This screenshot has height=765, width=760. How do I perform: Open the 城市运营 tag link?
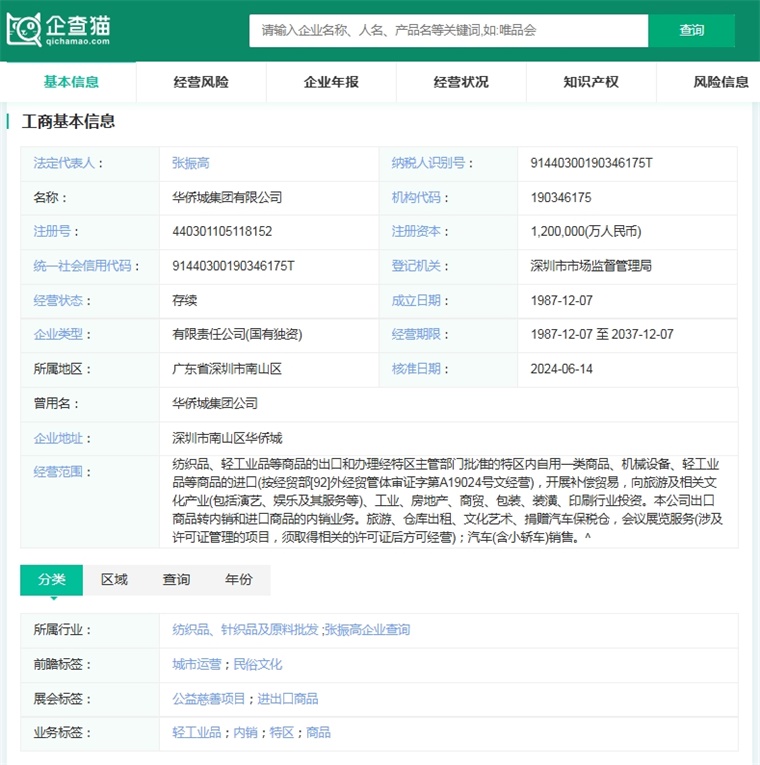point(198,664)
